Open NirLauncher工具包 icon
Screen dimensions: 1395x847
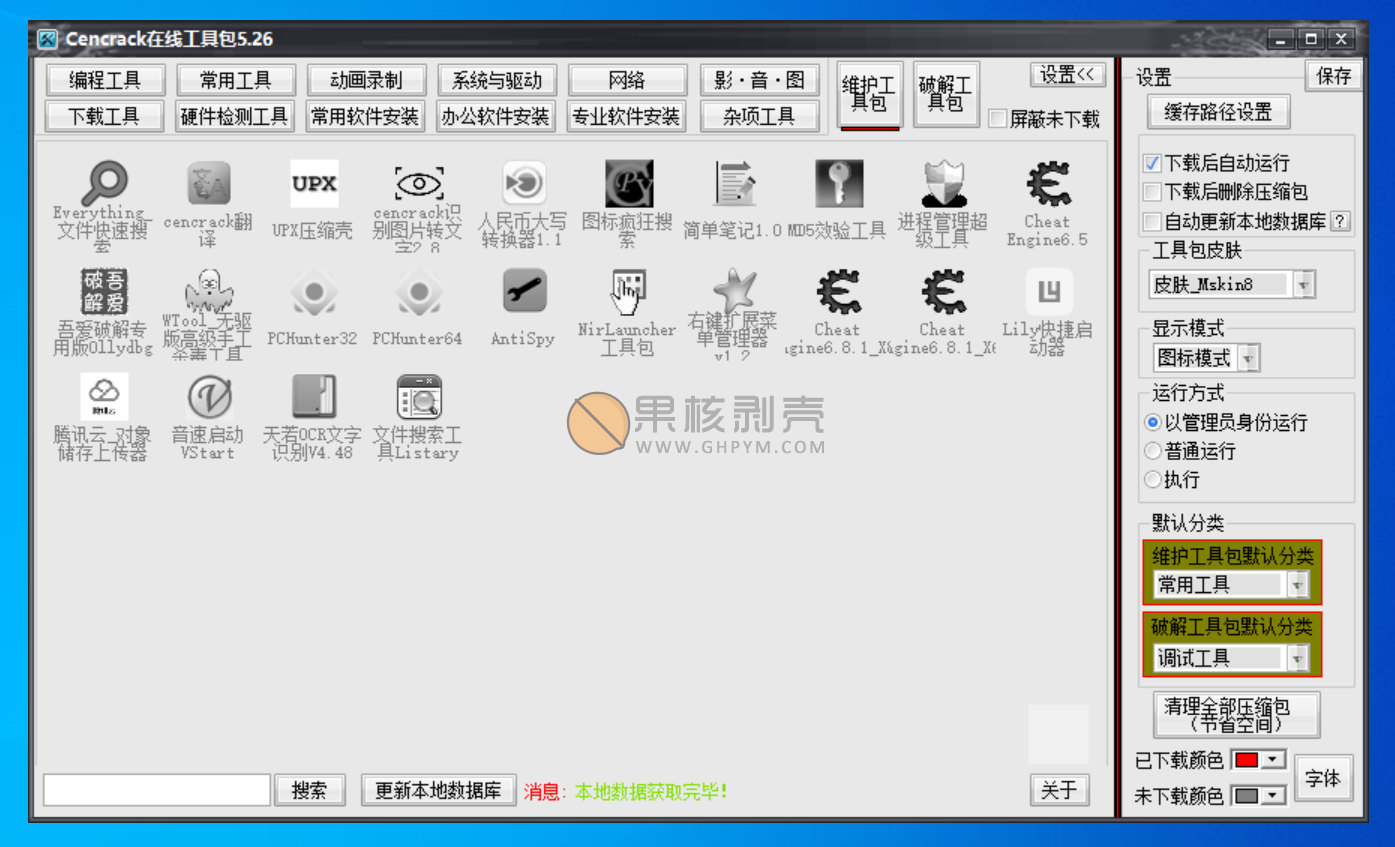(x=629, y=292)
